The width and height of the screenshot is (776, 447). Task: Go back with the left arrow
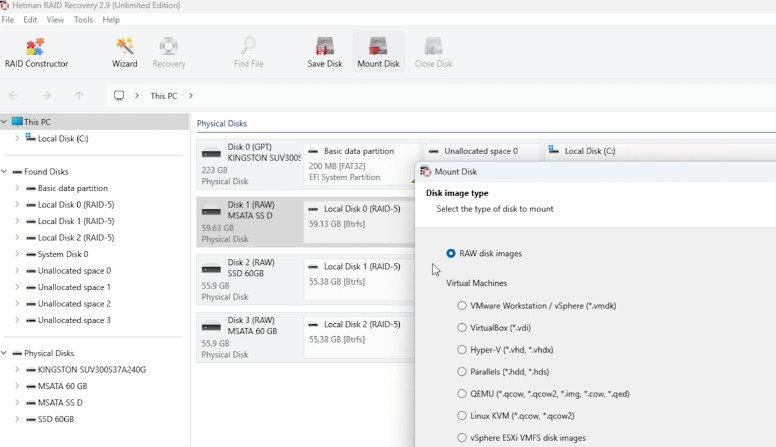[x=13, y=96]
